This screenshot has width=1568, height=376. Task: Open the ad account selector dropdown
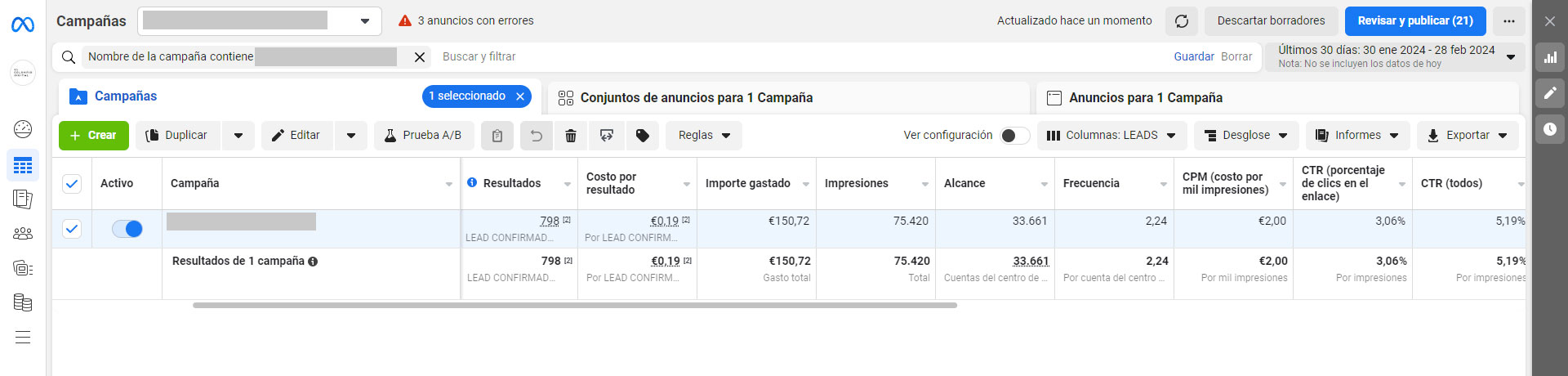click(x=260, y=21)
